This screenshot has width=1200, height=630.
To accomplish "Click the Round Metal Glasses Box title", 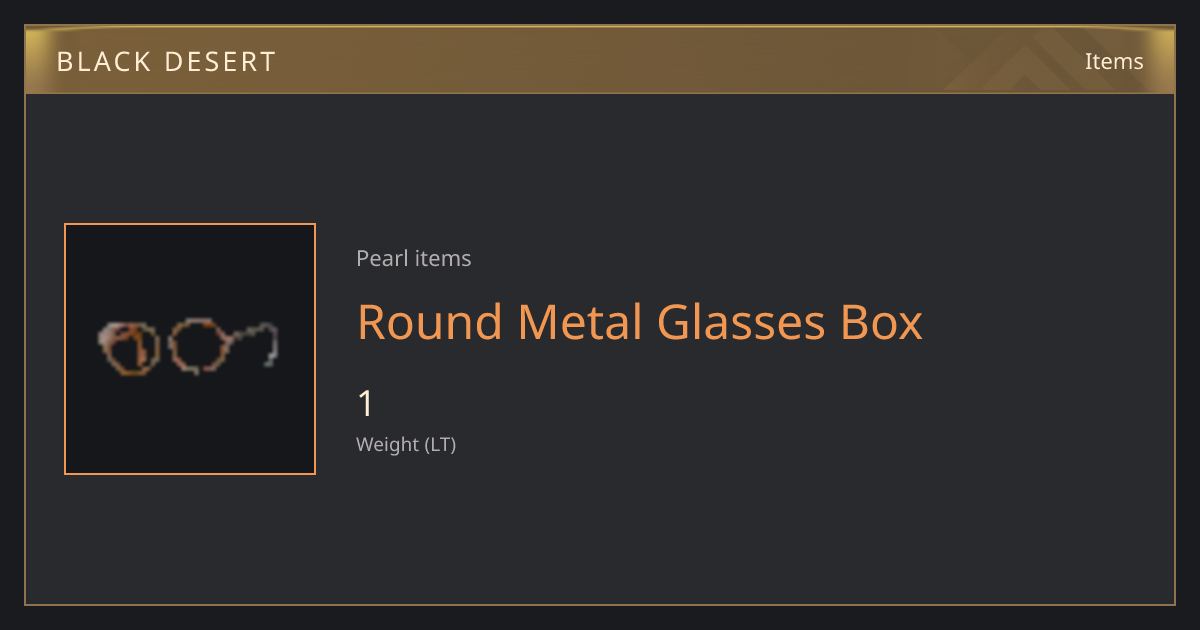I will coord(640,322).
